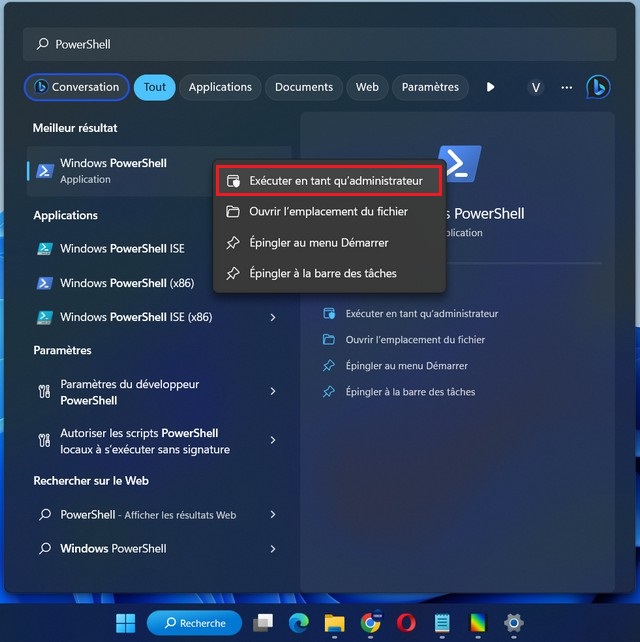
Task: Choose Épingler au menu Démarrer in the context menu
Action: [x=329, y=243]
